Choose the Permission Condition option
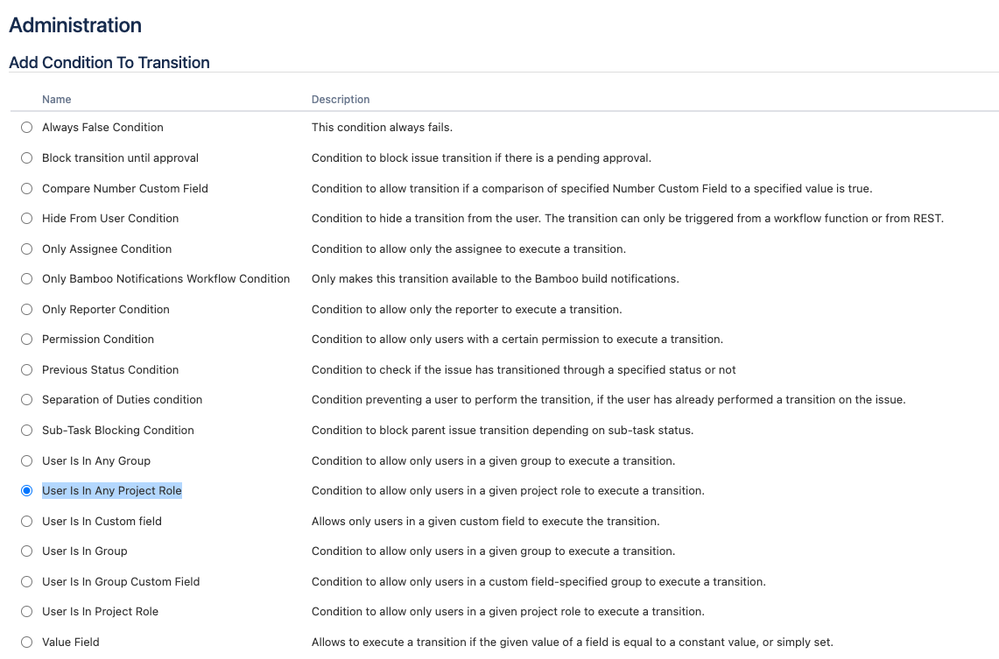The image size is (999, 659). pyautogui.click(x=26, y=339)
